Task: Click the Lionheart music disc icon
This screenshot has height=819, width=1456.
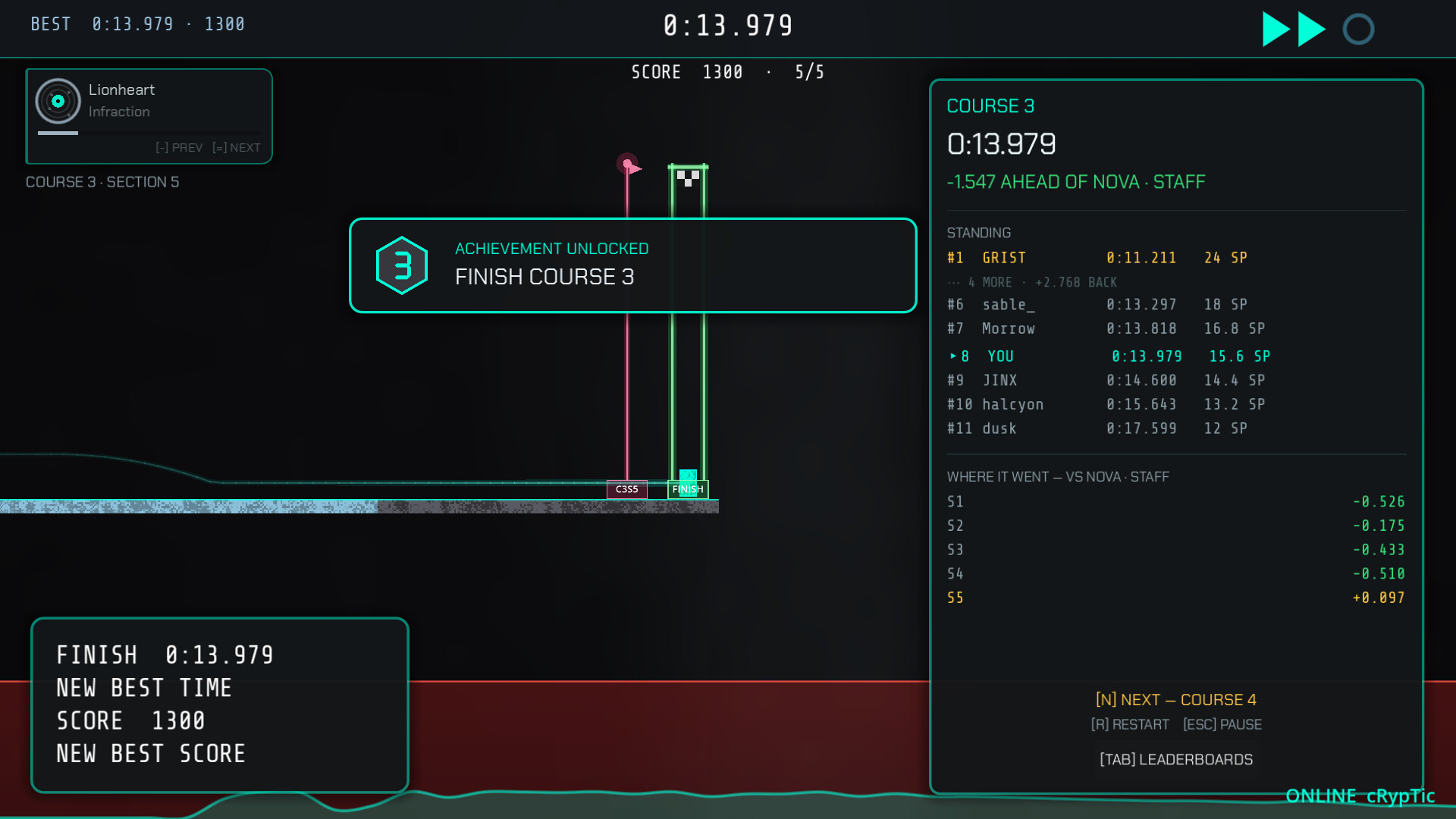Action: [58, 101]
